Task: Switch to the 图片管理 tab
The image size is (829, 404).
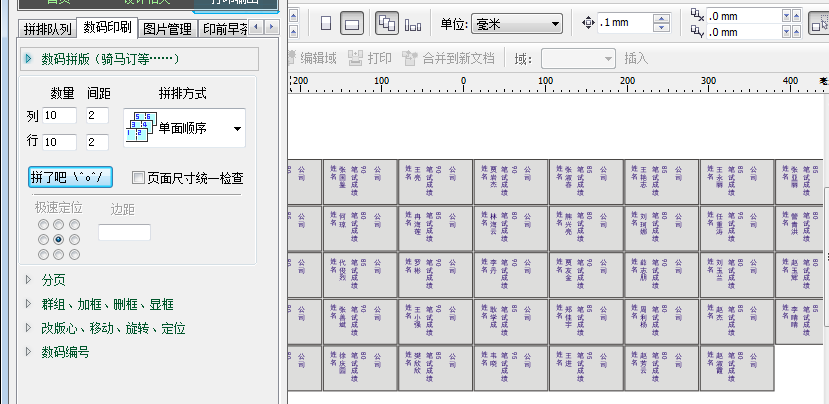Action: point(168,29)
